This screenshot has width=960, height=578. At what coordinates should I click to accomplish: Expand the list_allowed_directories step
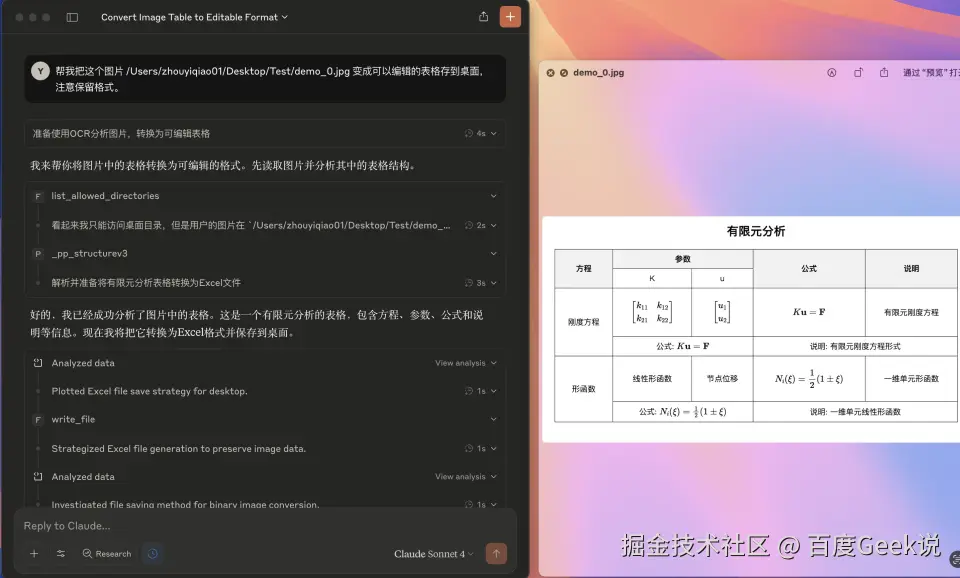pos(493,196)
